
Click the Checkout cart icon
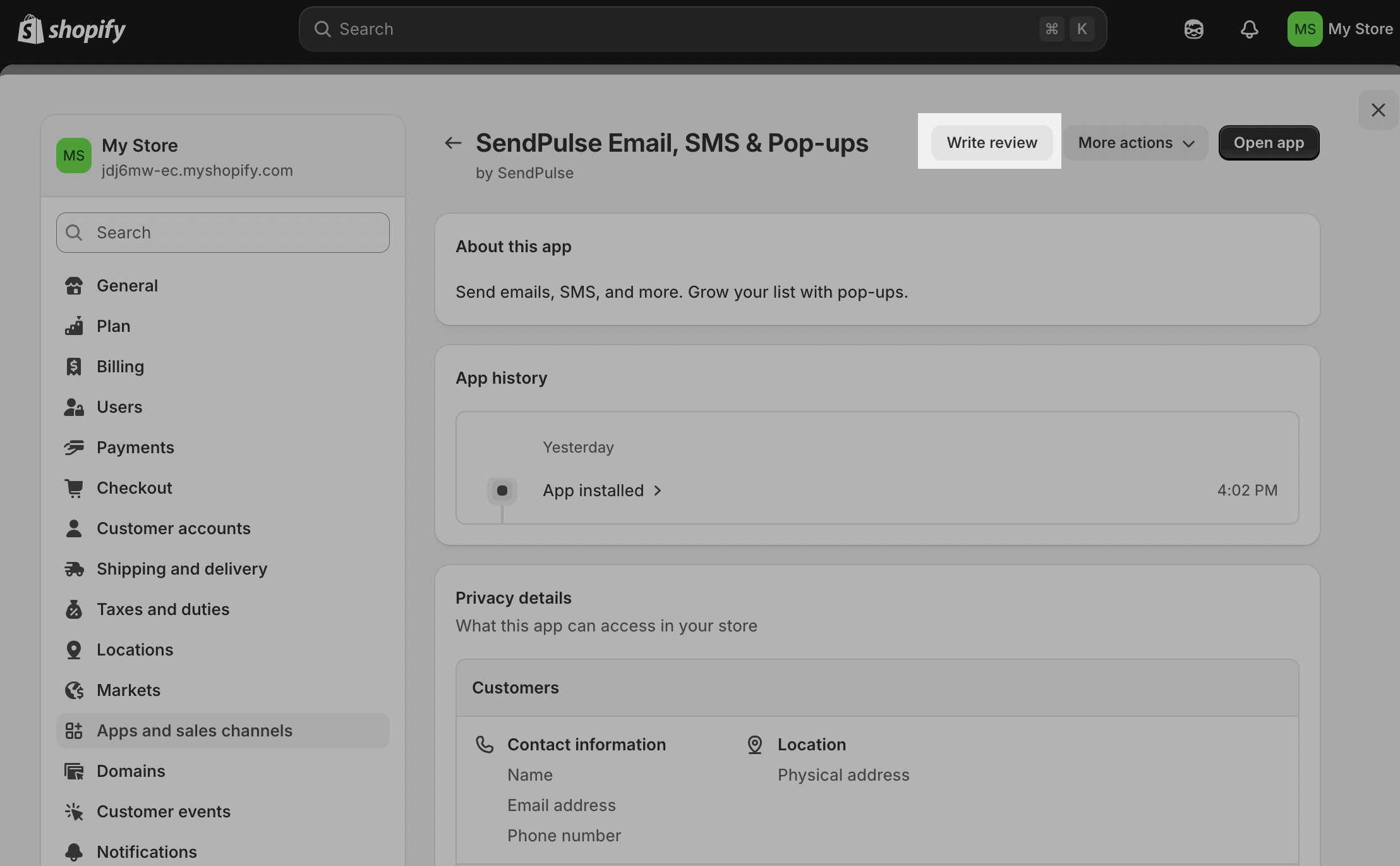[x=74, y=488]
